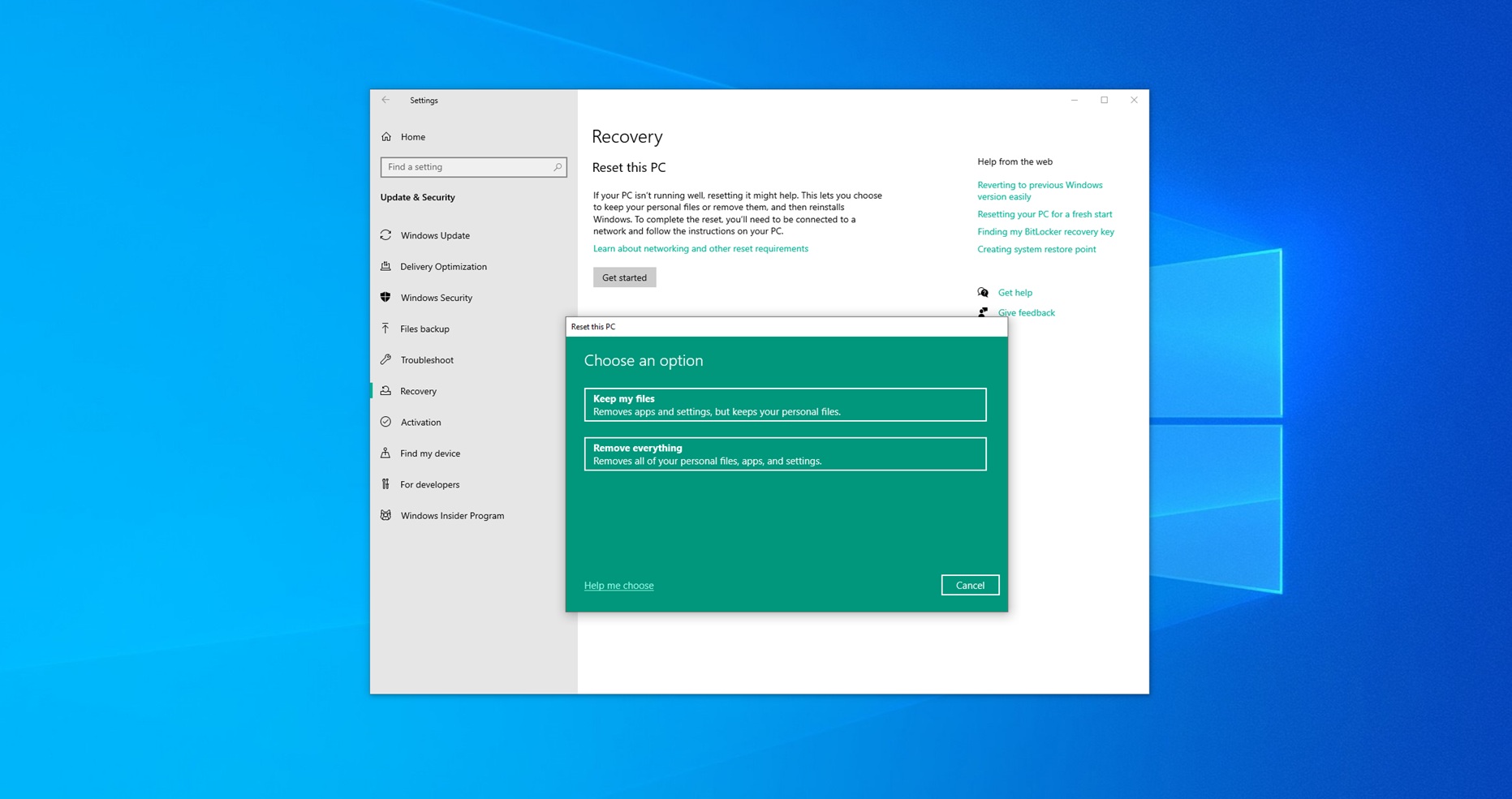Open the For developers section
The image size is (1512, 799).
coord(387,484)
